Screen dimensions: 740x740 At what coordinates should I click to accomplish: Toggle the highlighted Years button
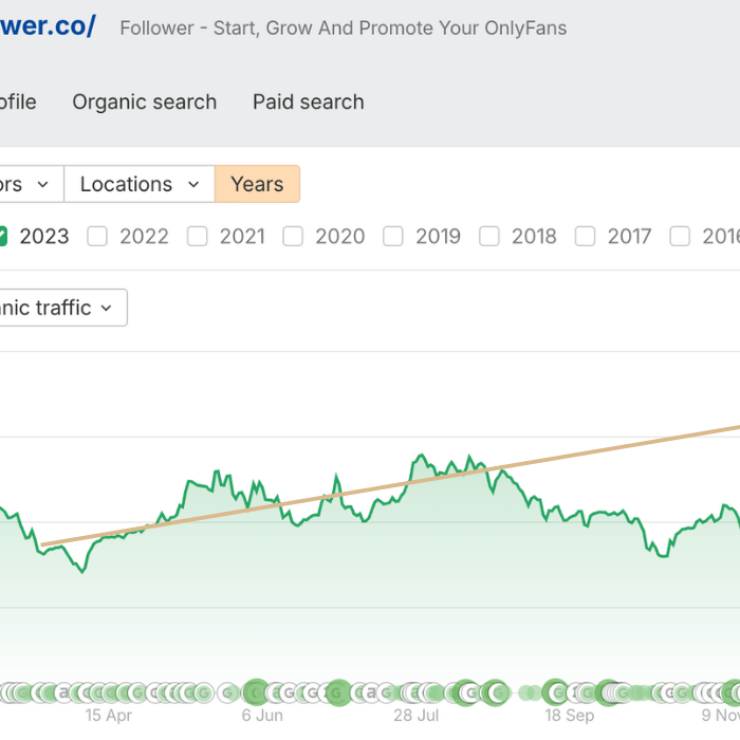click(x=257, y=184)
